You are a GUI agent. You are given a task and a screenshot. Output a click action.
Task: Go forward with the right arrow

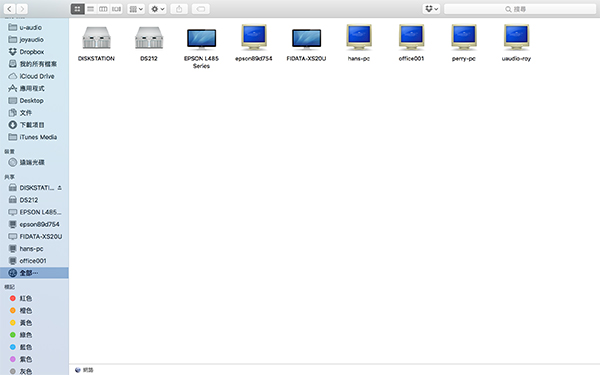(22, 9)
